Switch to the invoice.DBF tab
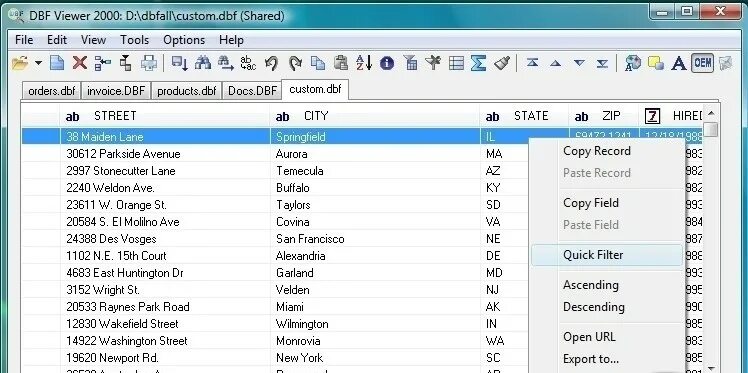 (115, 91)
